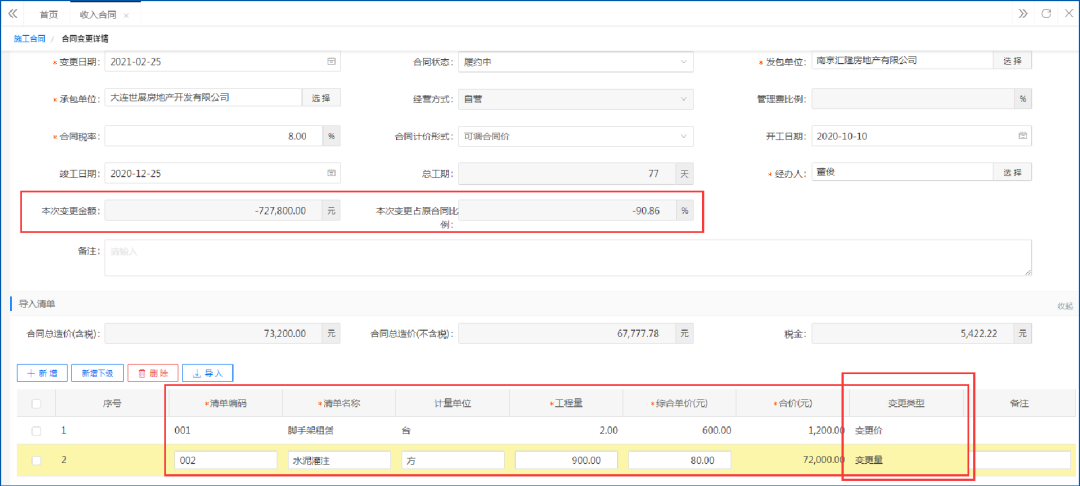Switch to the 首页 tab
Screen dimensions: 1080x486
49,14
